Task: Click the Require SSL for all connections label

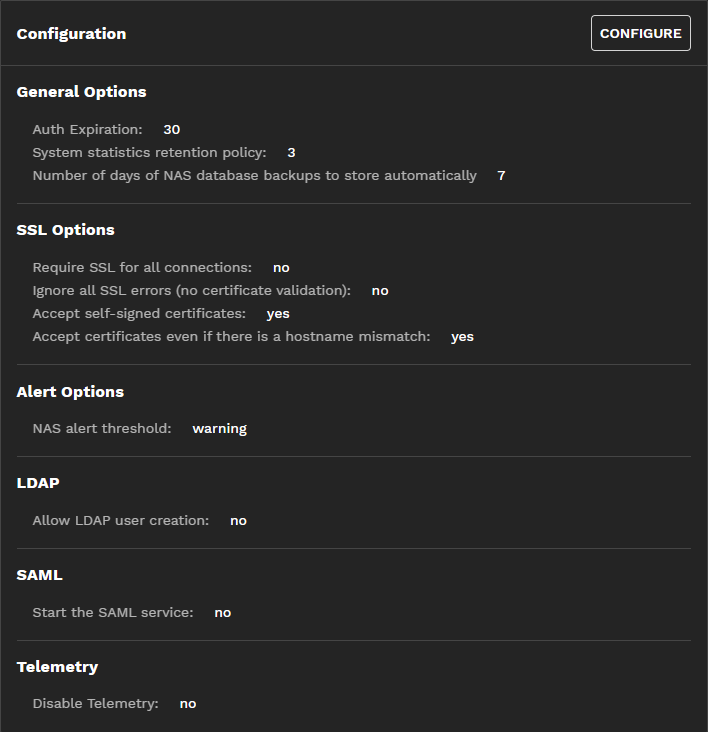Action: pyautogui.click(x=142, y=268)
